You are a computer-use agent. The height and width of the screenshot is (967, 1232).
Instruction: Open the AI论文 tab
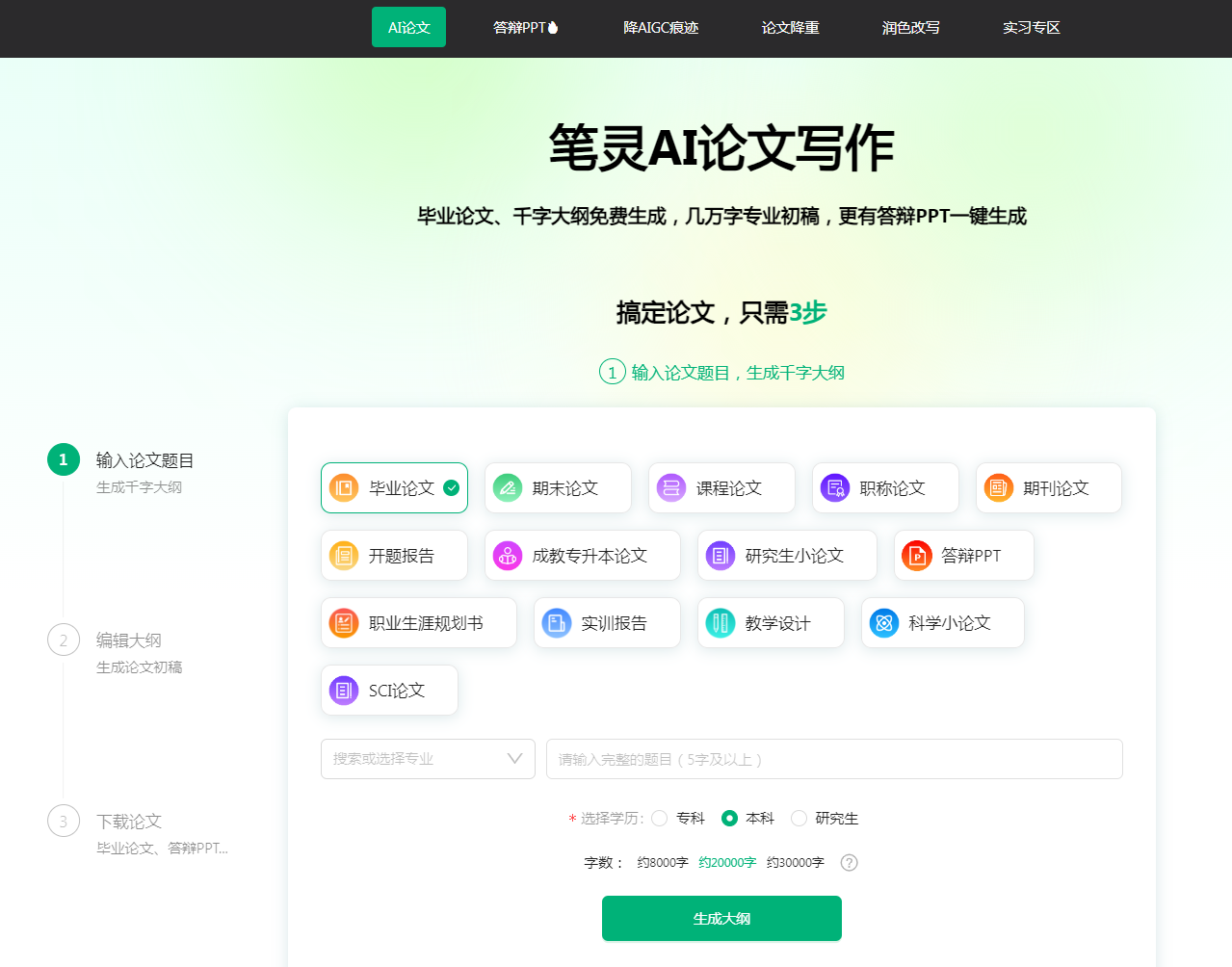[x=408, y=27]
